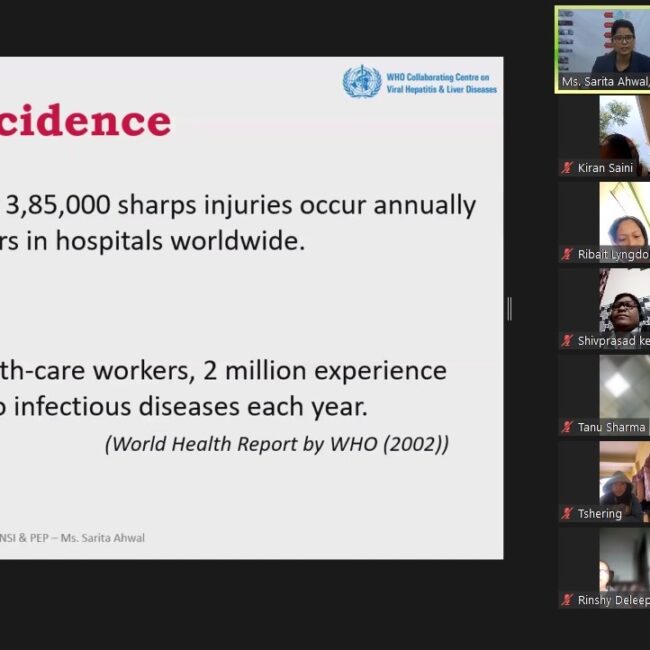
Task: Click the '3,85,000 sharps injuries' bullet text
Action: coord(240,205)
